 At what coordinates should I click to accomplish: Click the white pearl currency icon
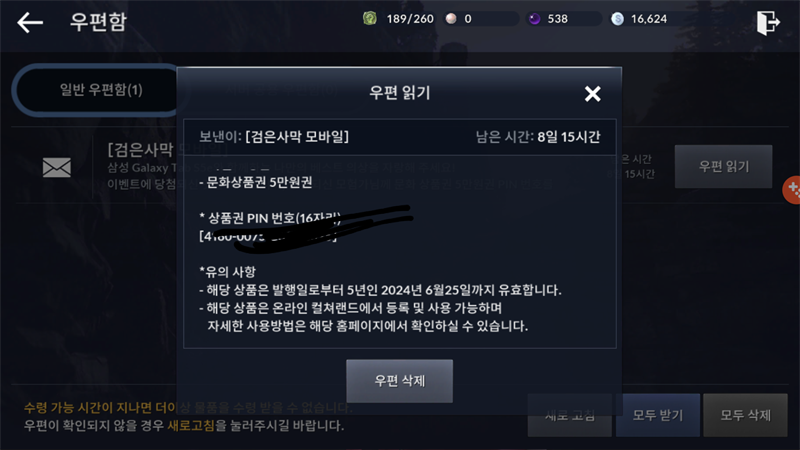point(451,19)
